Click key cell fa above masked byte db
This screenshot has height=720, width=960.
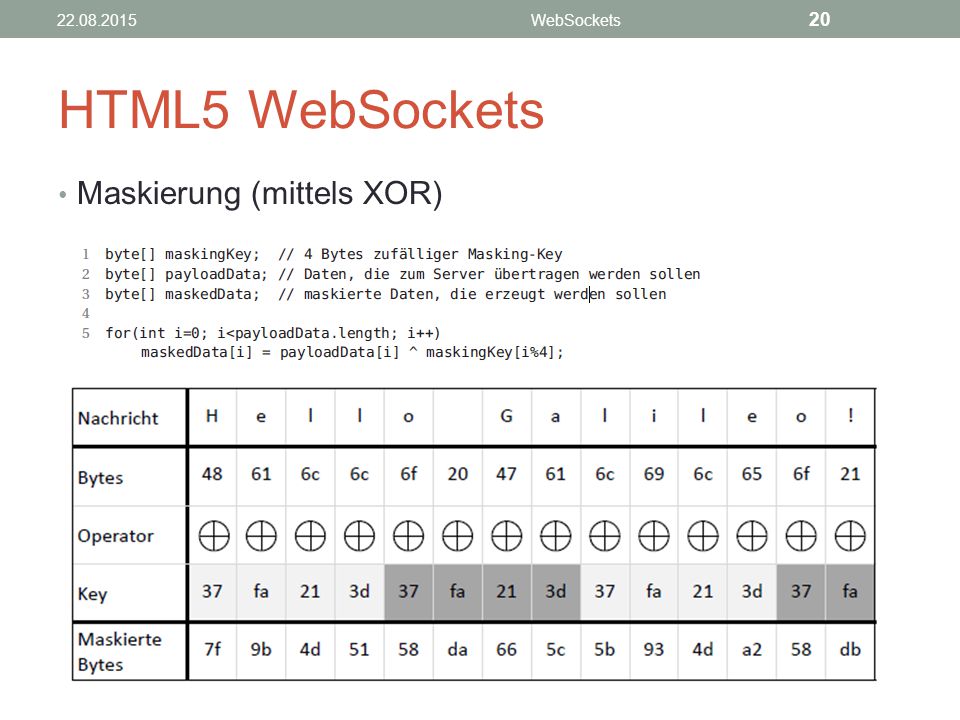850,591
